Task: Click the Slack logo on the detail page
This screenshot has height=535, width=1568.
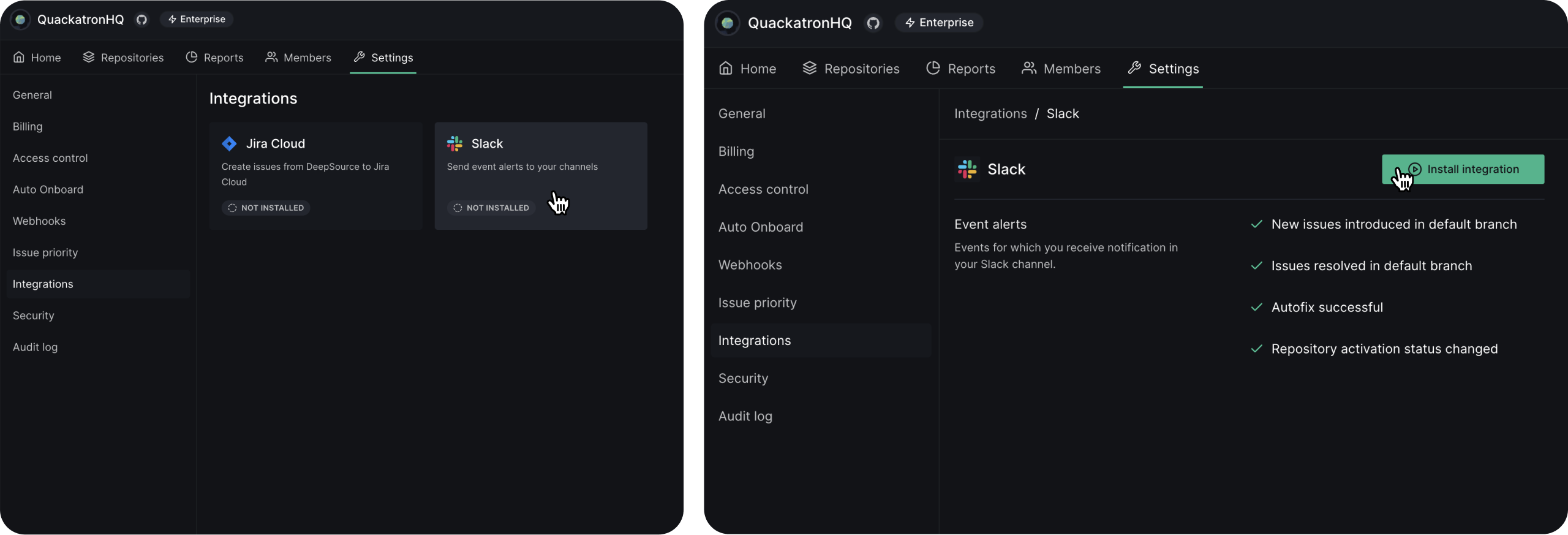Action: 967,169
